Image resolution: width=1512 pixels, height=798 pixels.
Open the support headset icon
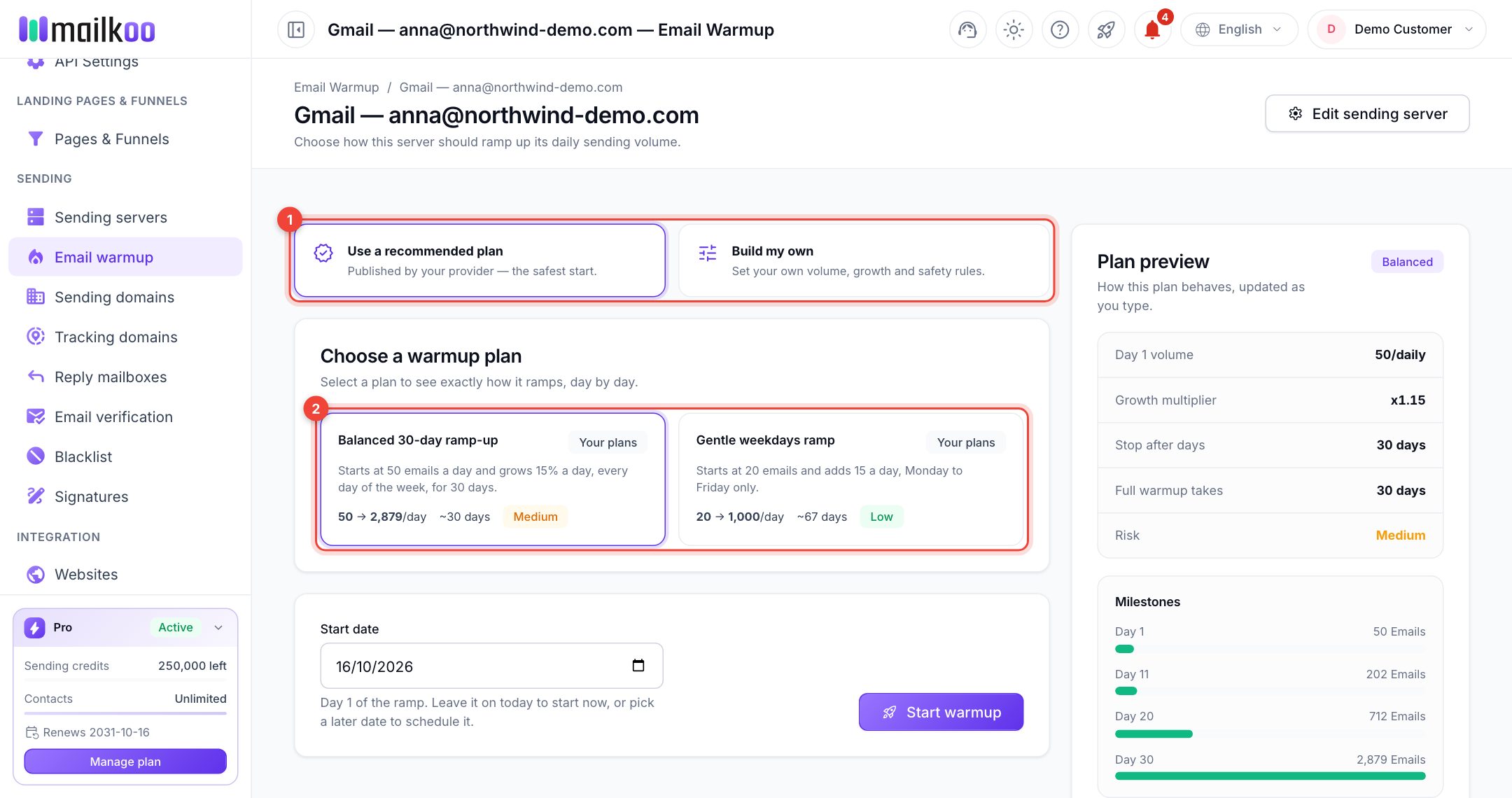tap(967, 29)
